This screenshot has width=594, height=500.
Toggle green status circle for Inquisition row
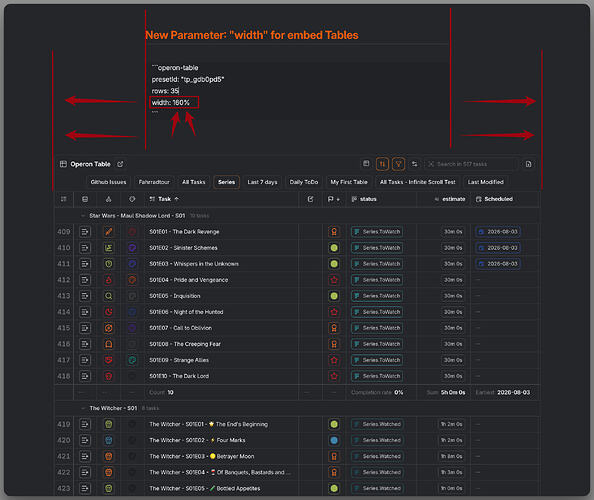tap(334, 296)
